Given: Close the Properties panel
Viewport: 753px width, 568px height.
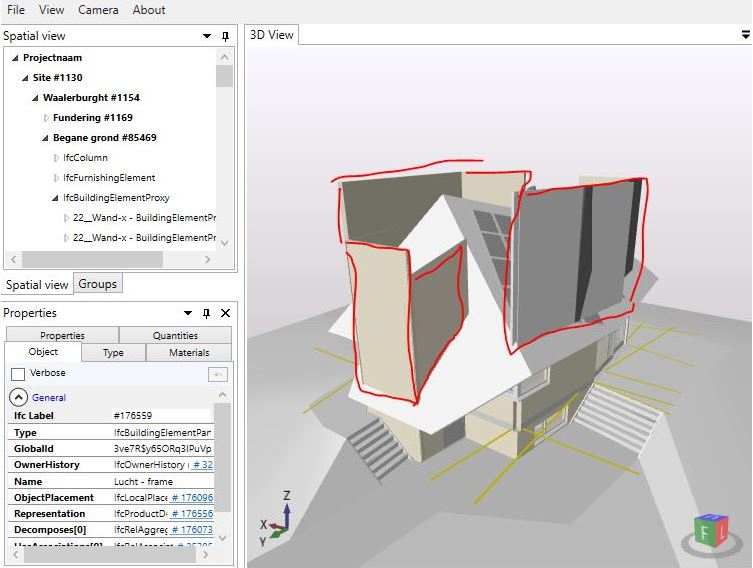Looking at the screenshot, I should coord(225,313).
